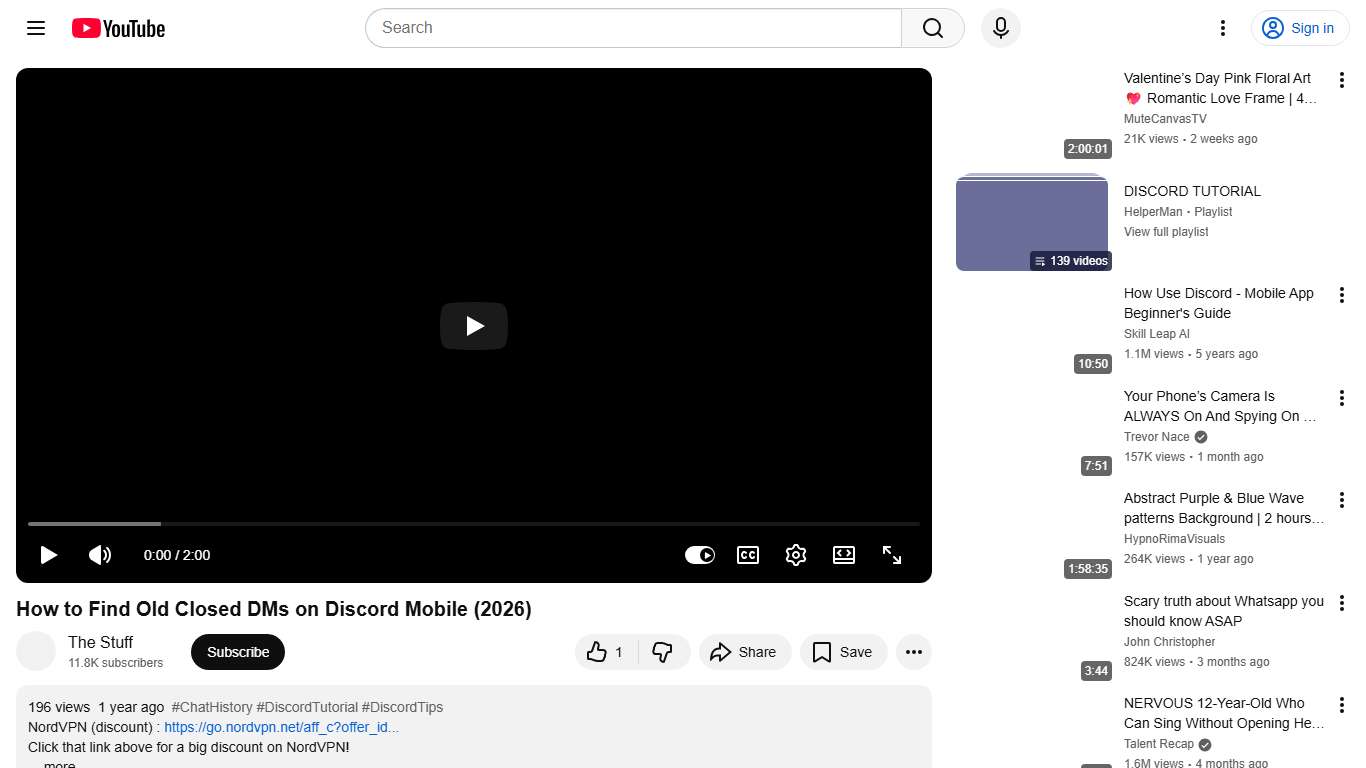Click Subscribe to The Stuff channel

point(237,651)
